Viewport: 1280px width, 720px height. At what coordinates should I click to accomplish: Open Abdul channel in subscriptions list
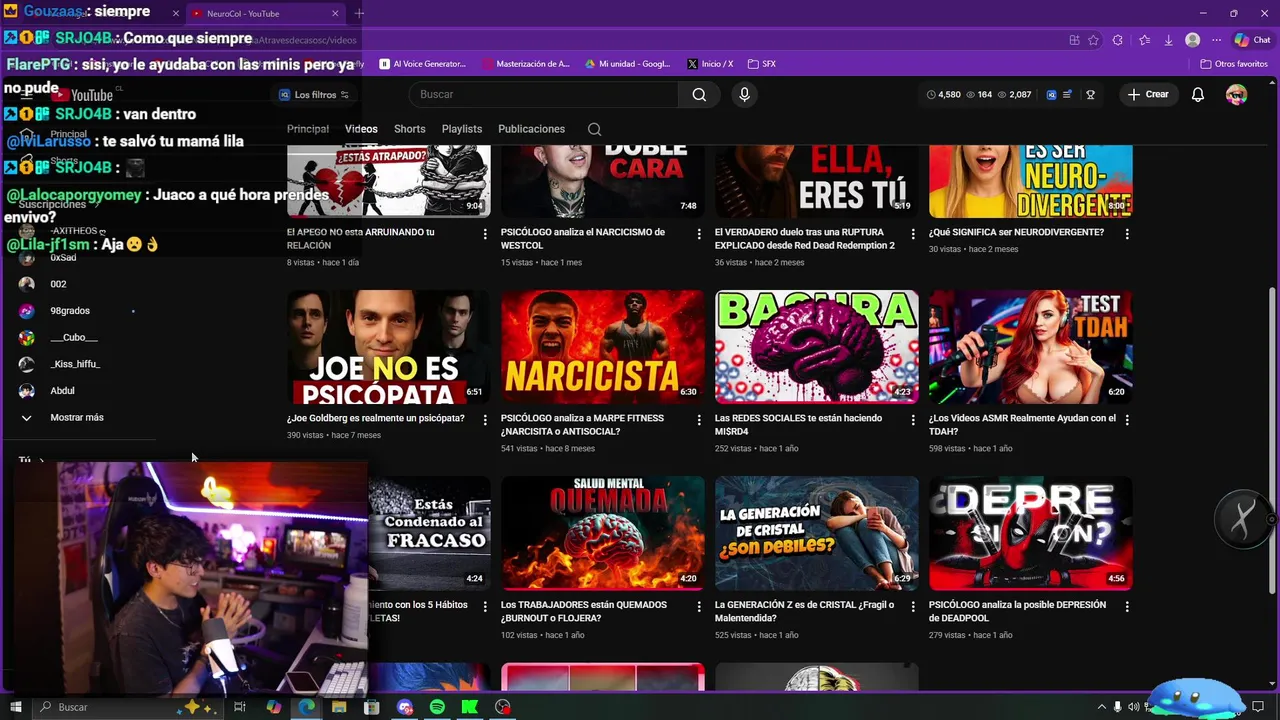(62, 391)
